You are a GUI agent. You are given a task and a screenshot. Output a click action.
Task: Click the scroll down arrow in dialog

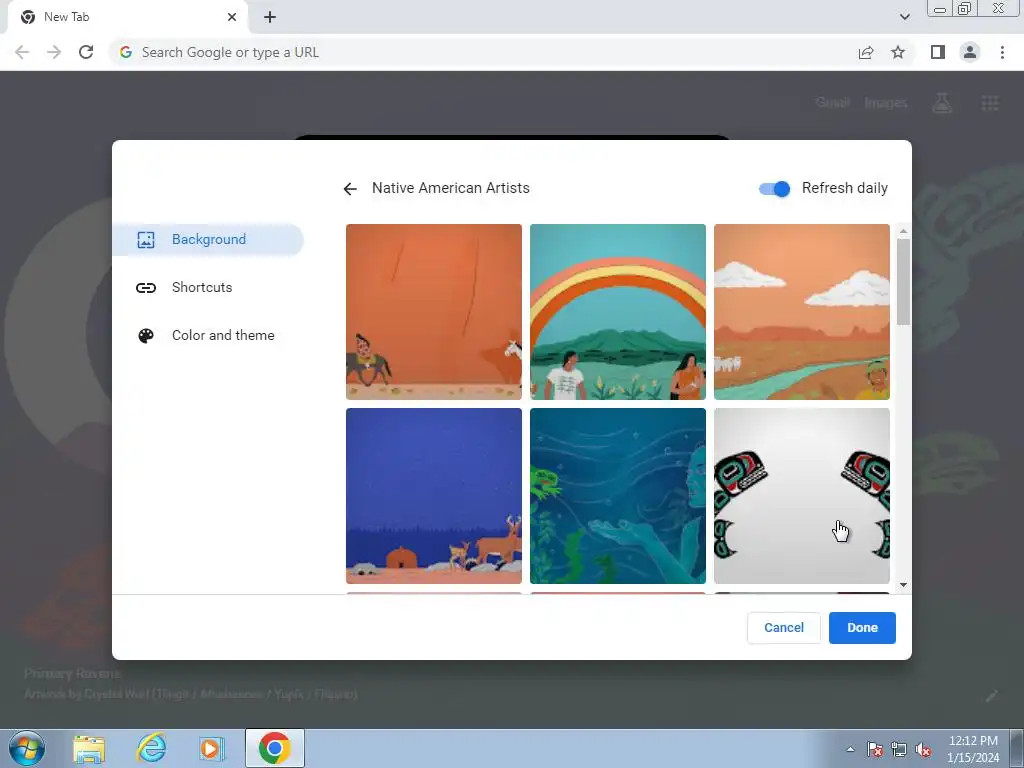(903, 585)
